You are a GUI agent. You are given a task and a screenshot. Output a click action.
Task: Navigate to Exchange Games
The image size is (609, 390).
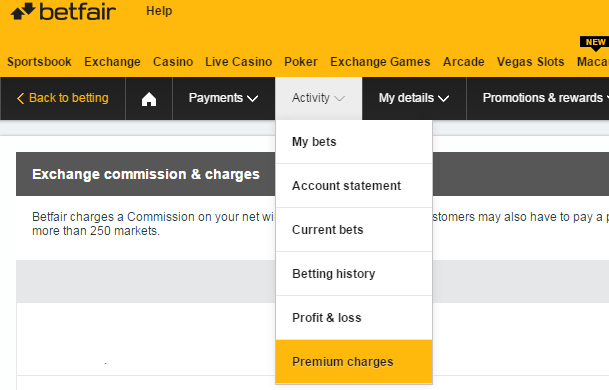pos(380,62)
